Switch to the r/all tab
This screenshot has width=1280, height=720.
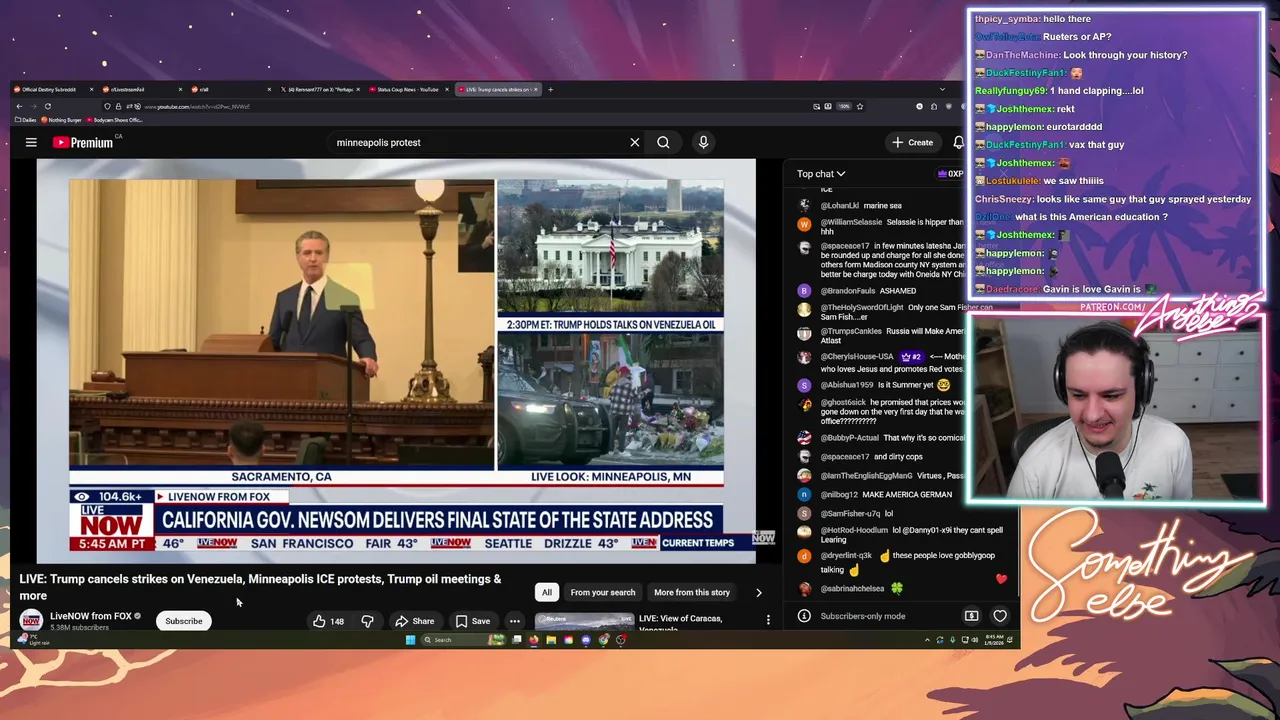point(232,89)
